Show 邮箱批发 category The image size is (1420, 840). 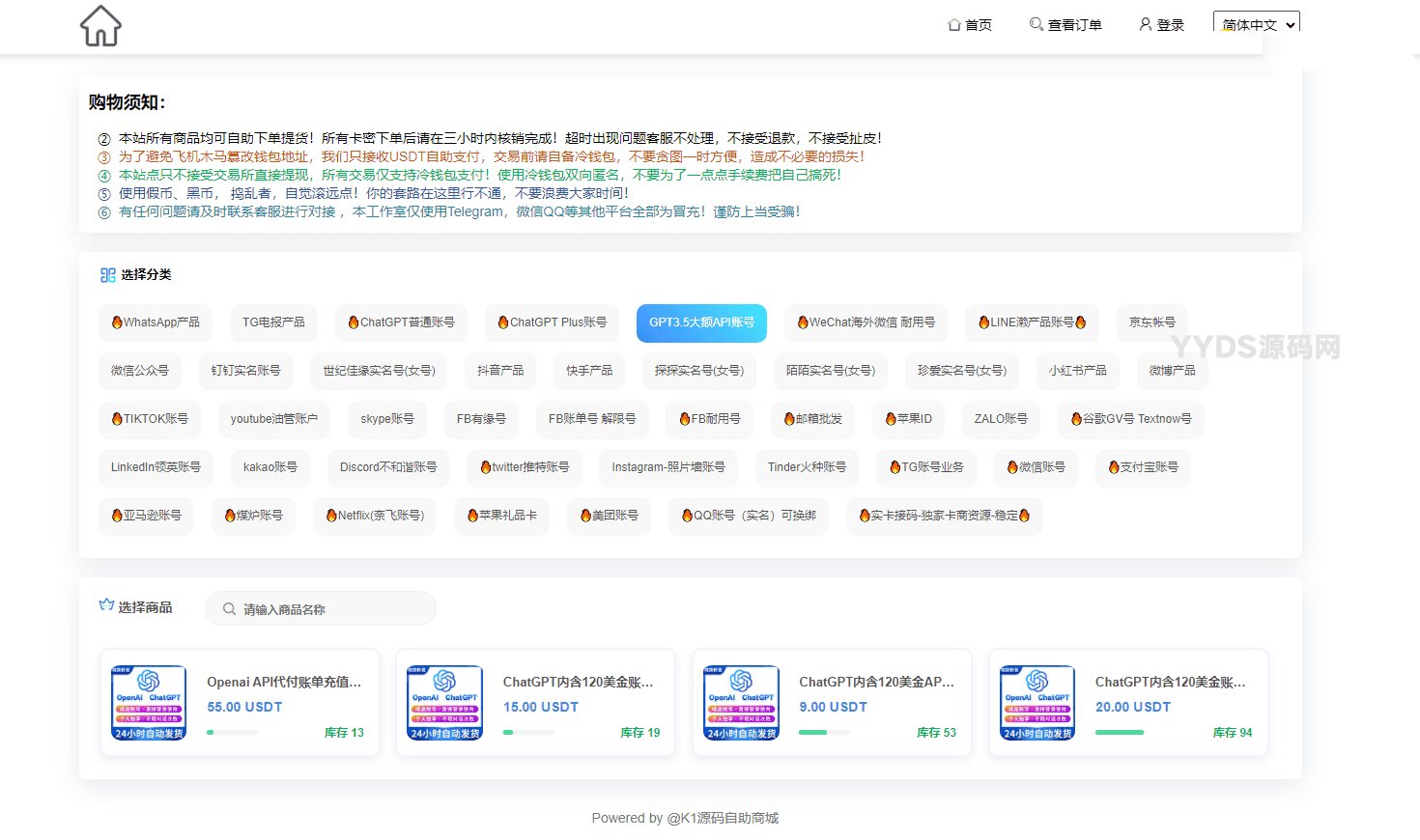point(812,419)
